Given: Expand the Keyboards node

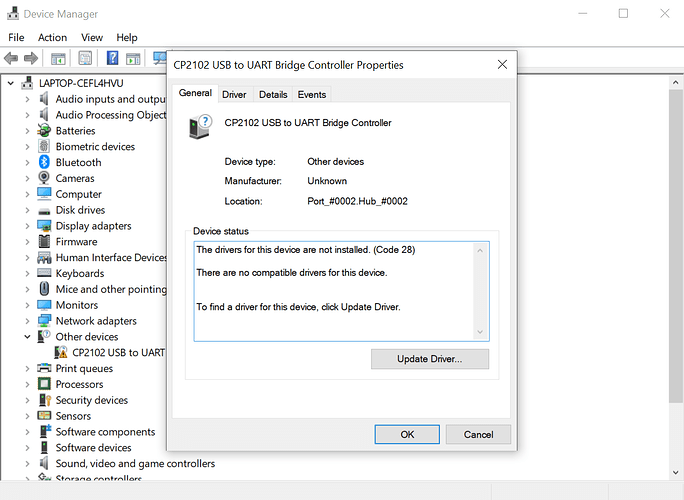Looking at the screenshot, I should pyautogui.click(x=27, y=274).
